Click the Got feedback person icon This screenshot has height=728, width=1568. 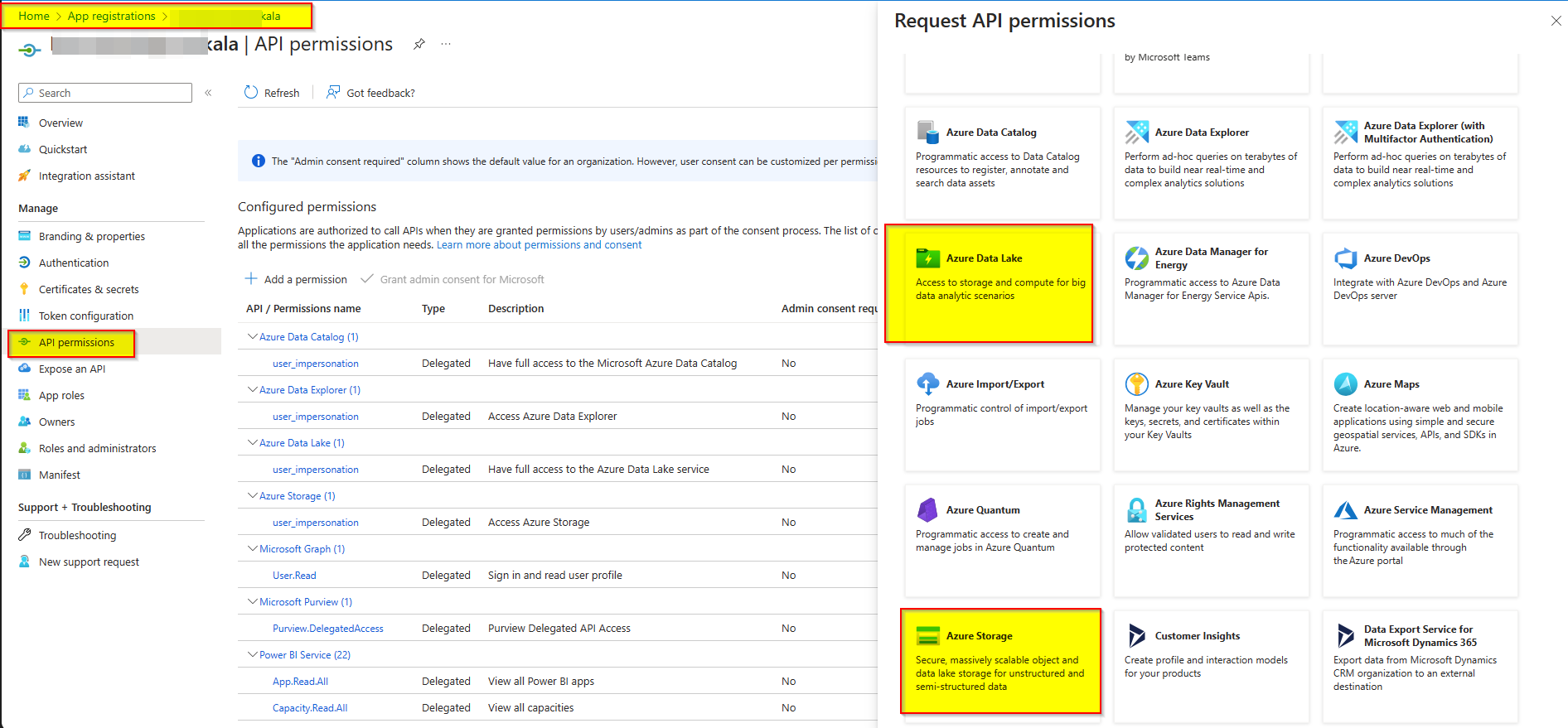(x=333, y=92)
